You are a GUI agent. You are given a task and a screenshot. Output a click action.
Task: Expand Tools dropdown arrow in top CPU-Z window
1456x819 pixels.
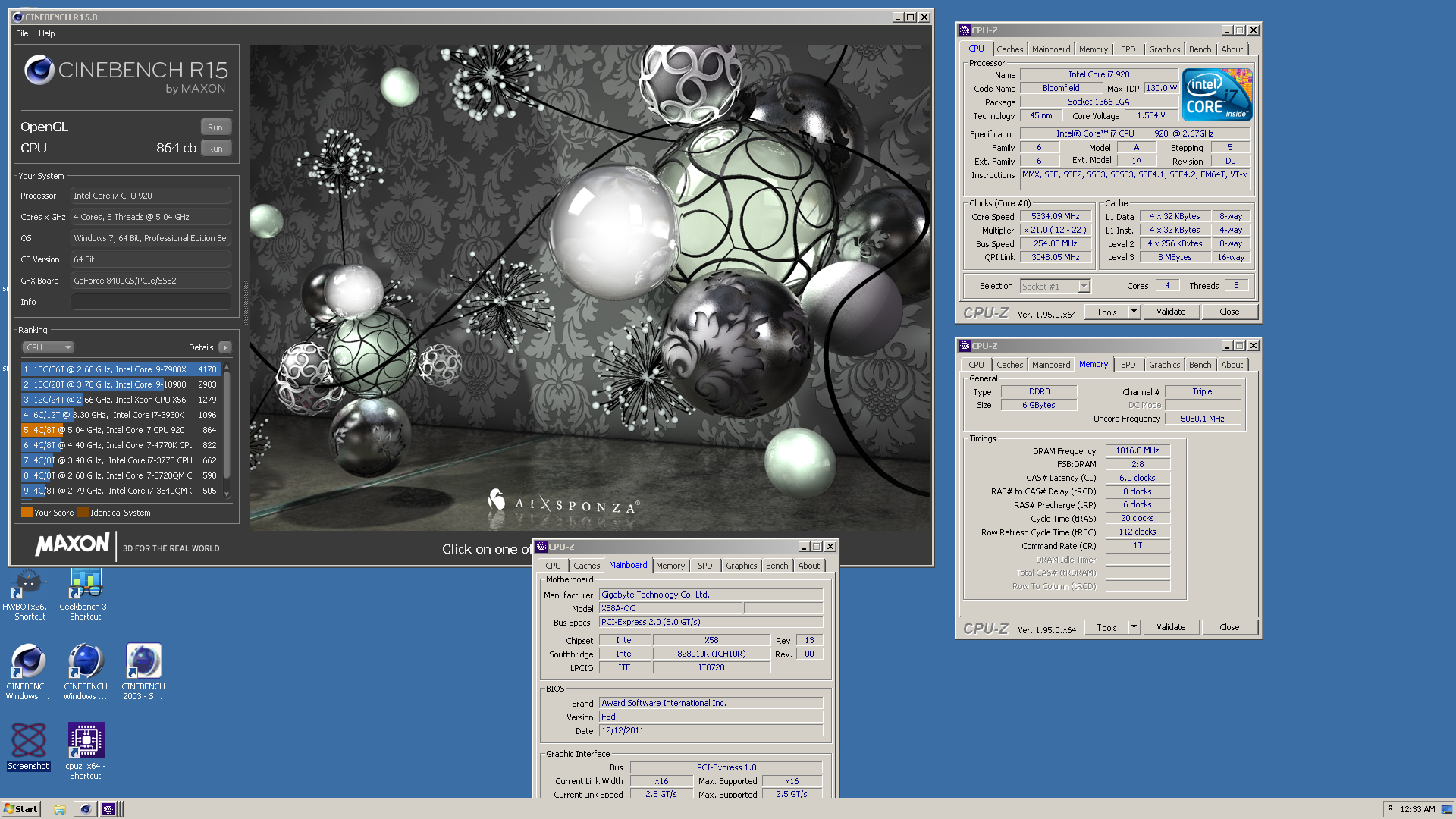click(x=1134, y=312)
